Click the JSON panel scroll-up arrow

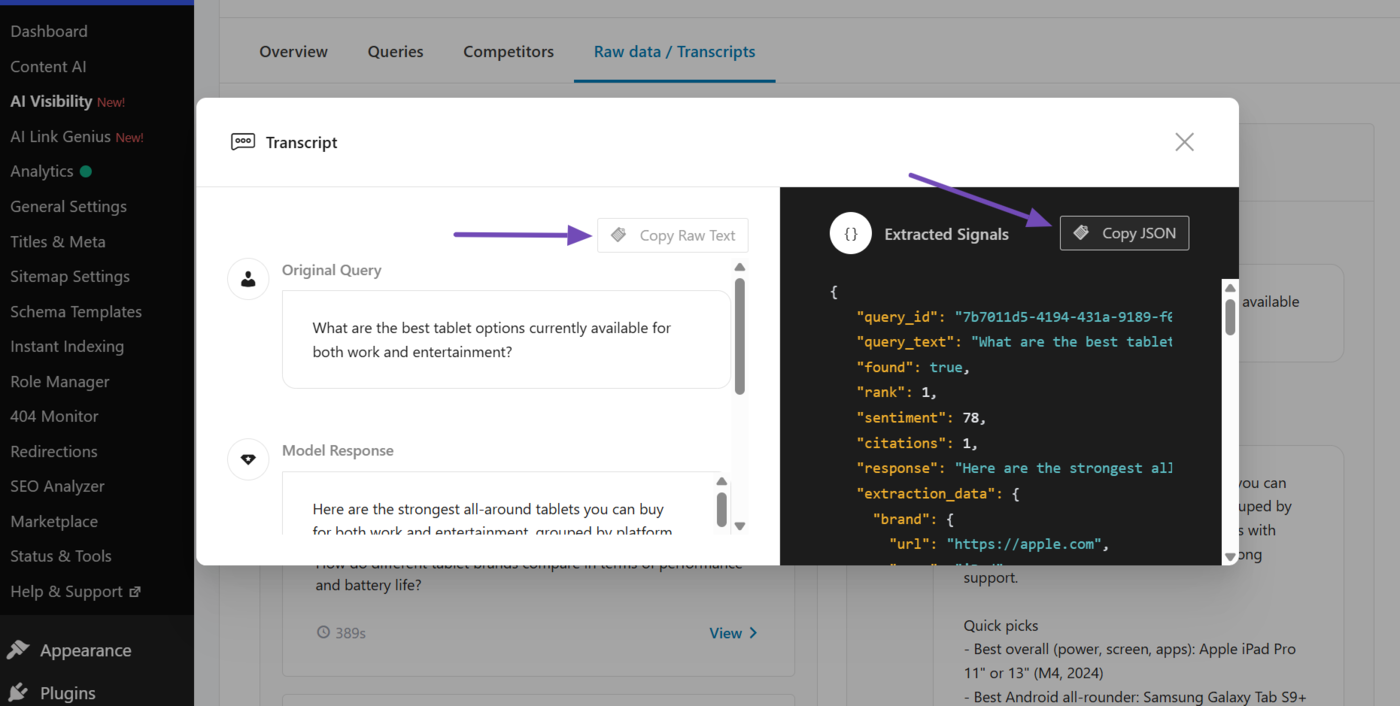(1230, 287)
